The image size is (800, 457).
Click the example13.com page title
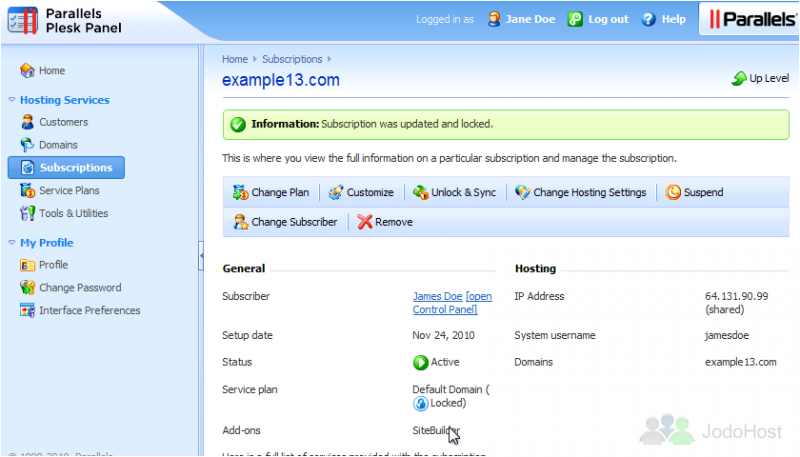pyautogui.click(x=281, y=80)
